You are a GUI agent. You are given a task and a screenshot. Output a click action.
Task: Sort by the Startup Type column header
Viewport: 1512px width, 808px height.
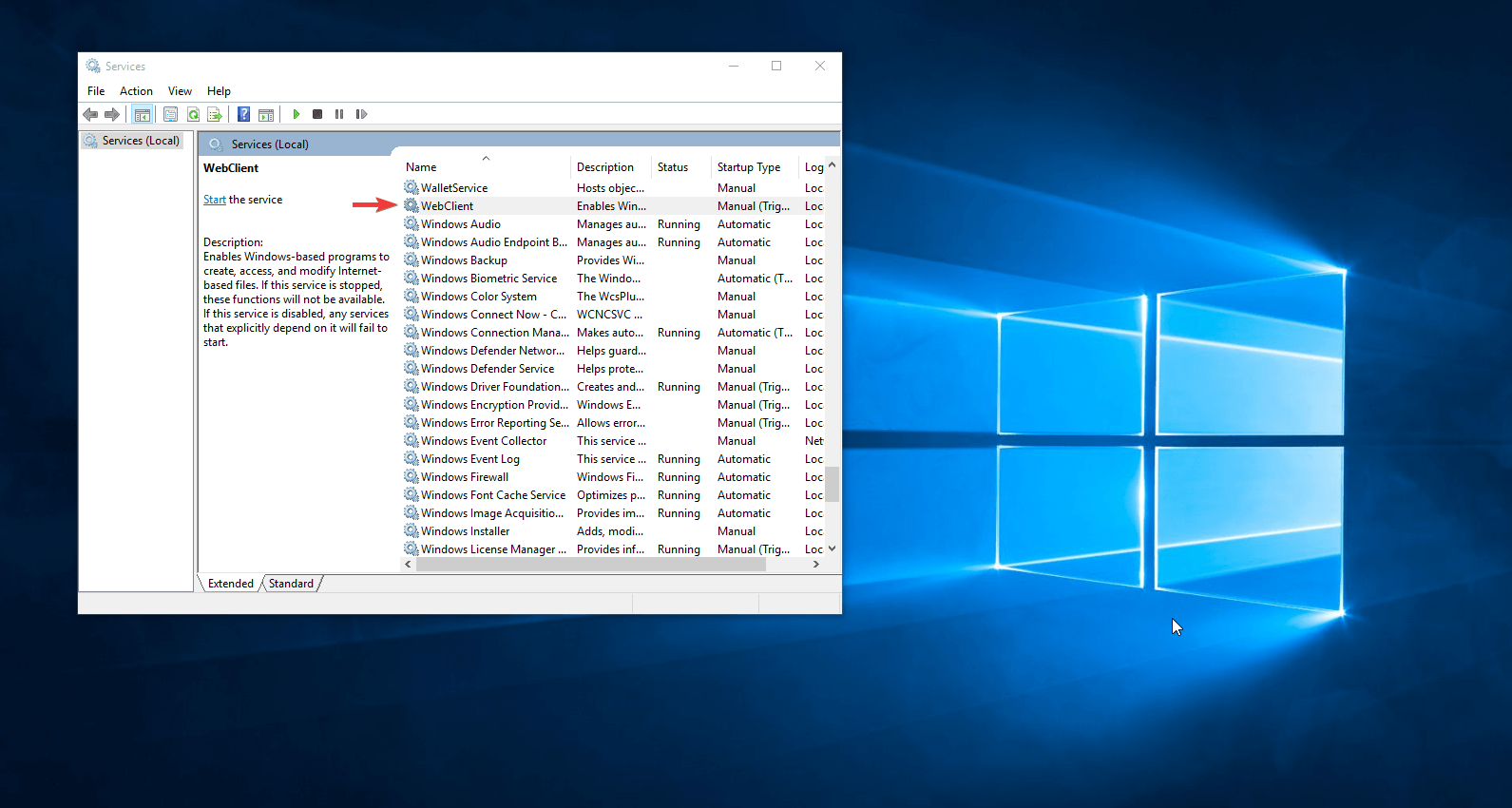[x=748, y=167]
